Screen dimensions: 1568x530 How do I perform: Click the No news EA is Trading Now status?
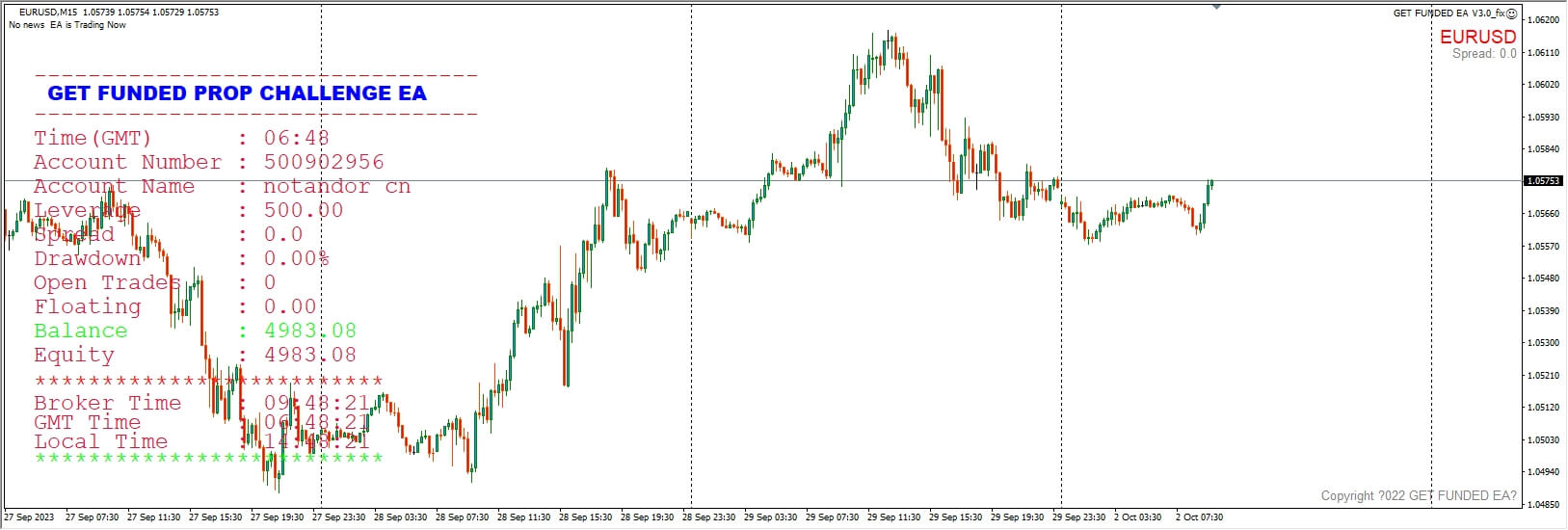67,25
